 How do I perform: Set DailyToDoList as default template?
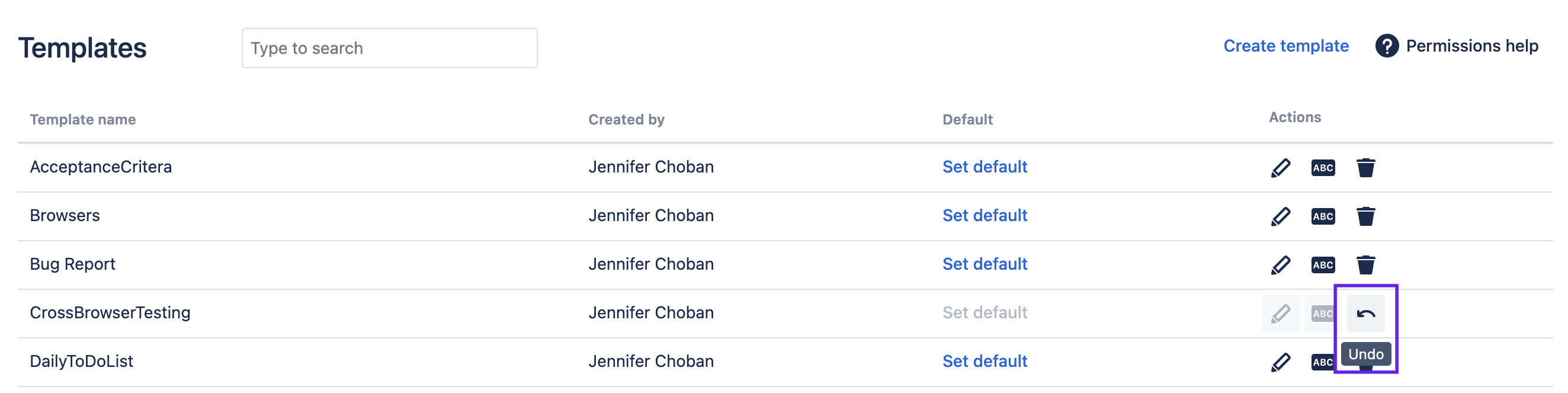[985, 362]
